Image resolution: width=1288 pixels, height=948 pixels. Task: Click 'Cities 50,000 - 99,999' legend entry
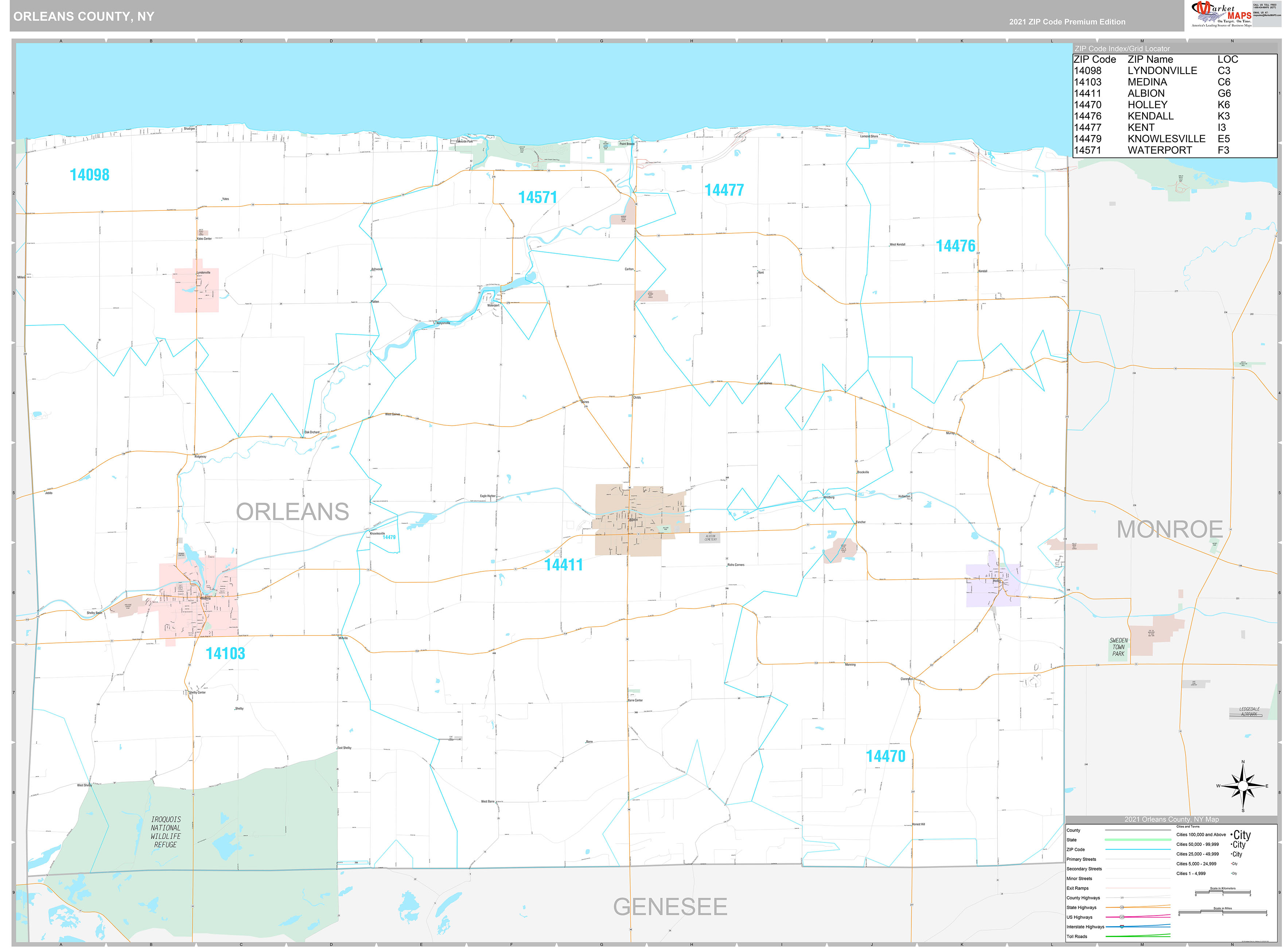coord(1197,844)
